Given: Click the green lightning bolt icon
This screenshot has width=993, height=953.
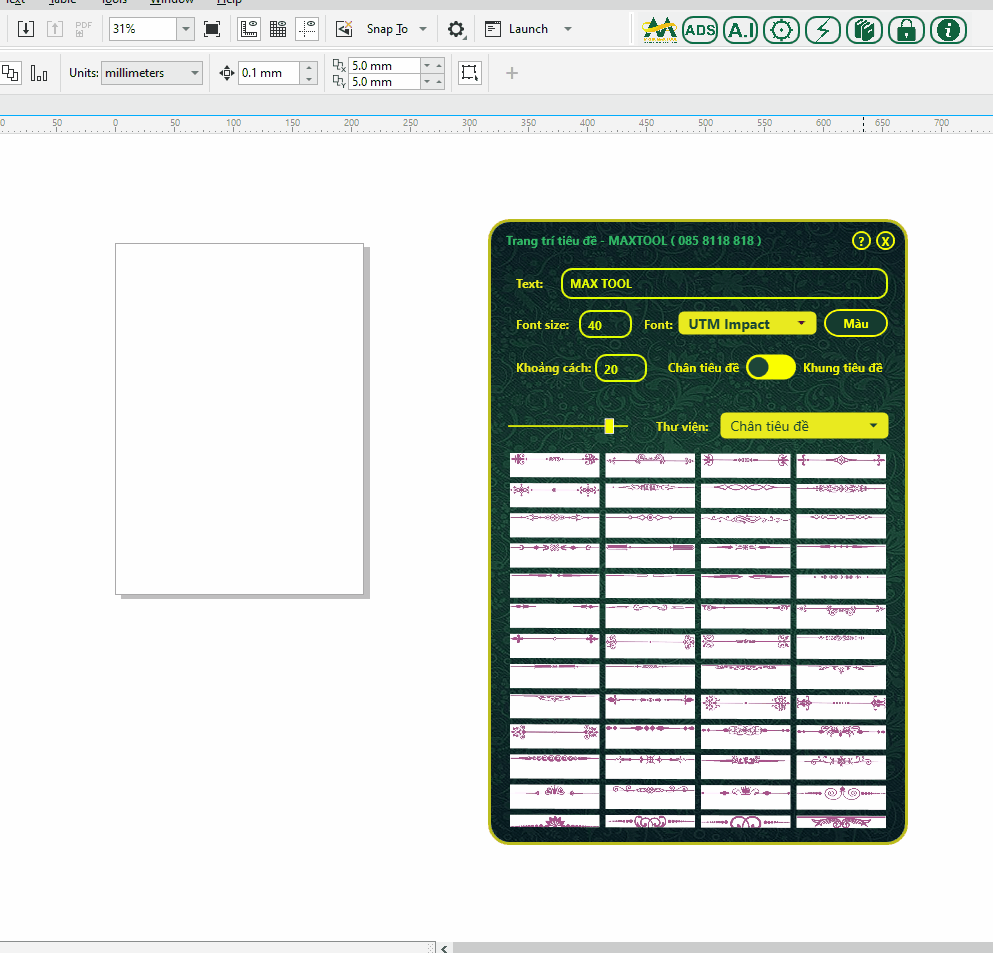Looking at the screenshot, I should click(823, 30).
